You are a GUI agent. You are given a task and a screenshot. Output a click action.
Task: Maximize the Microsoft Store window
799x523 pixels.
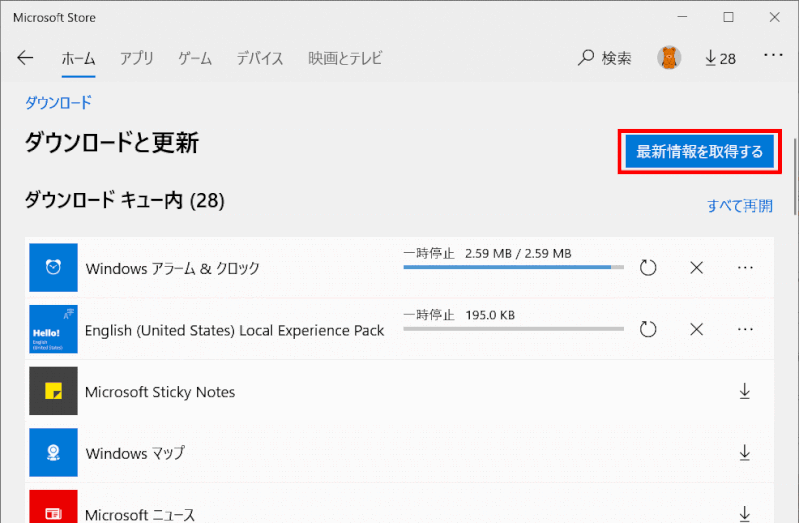[729, 17]
